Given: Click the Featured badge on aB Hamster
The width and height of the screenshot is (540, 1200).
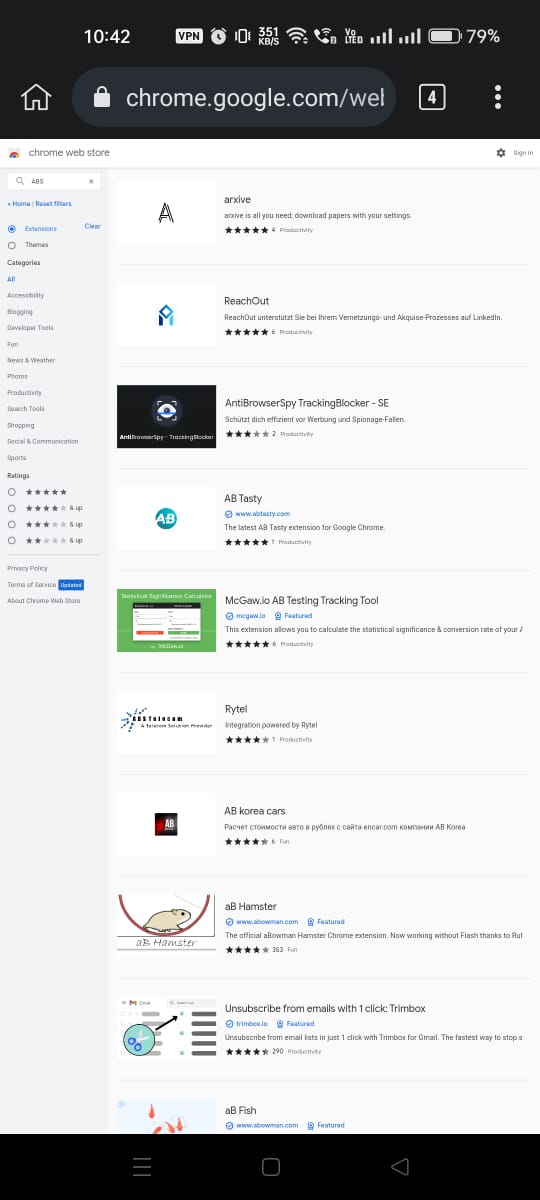Looking at the screenshot, I should tap(326, 922).
